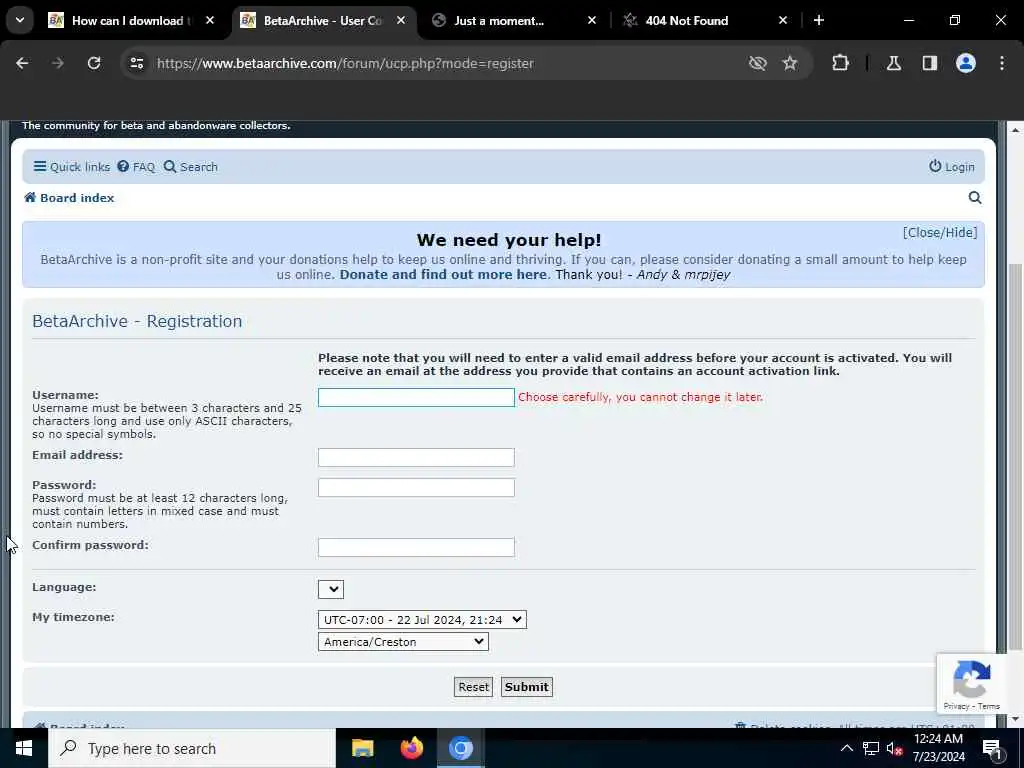Open 'Donate and find out more here' link
1024x768 pixels.
coord(443,275)
